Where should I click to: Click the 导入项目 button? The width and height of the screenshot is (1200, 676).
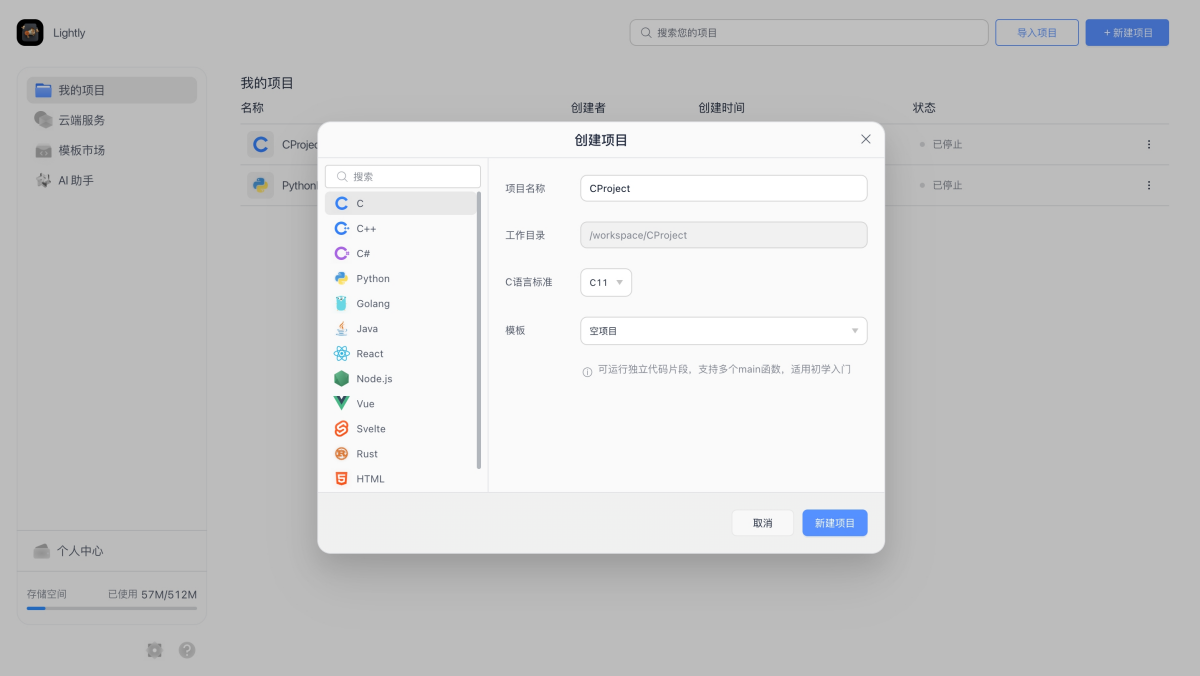[1037, 32]
